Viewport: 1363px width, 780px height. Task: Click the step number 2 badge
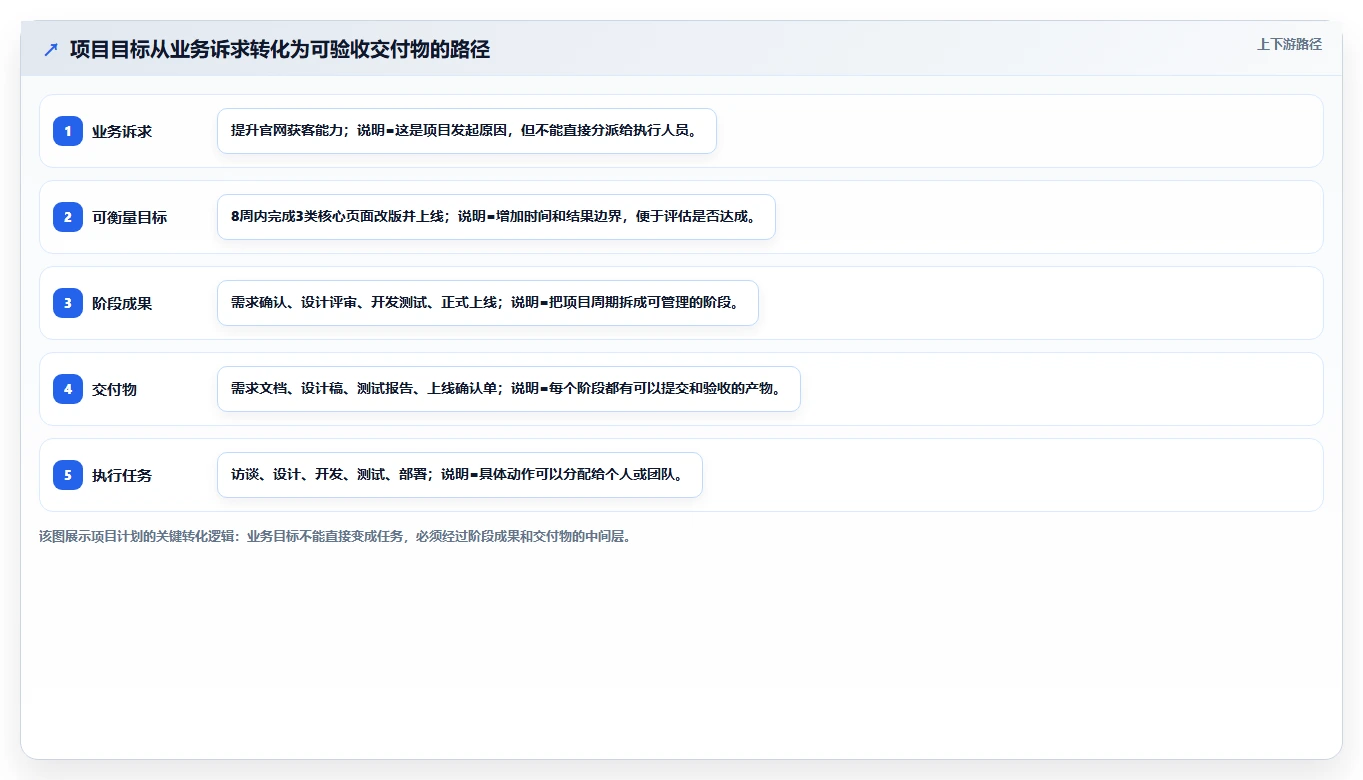(x=68, y=217)
